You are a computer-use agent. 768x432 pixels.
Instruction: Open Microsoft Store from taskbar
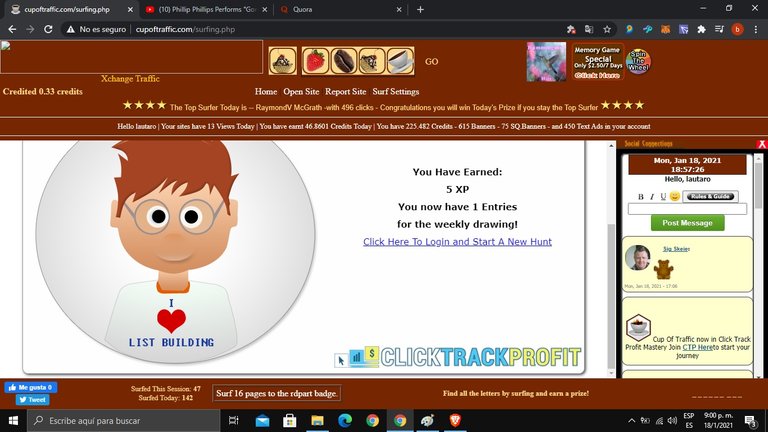[x=290, y=420]
